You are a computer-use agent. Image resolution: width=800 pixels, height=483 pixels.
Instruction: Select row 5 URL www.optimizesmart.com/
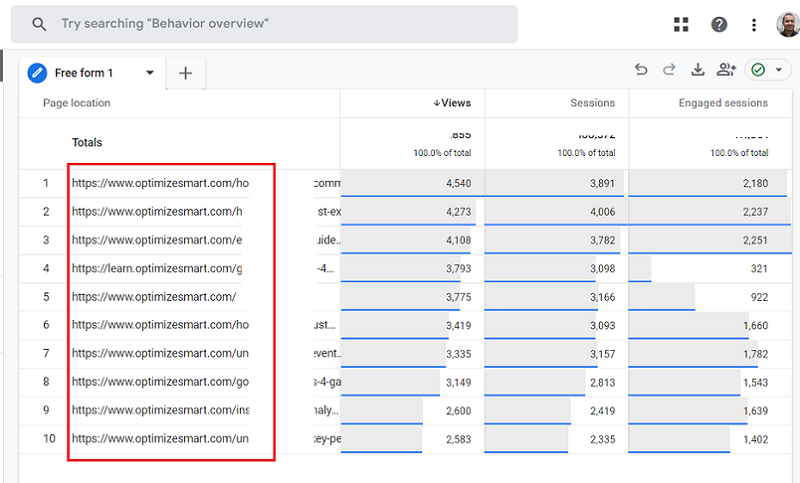pyautogui.click(x=154, y=297)
